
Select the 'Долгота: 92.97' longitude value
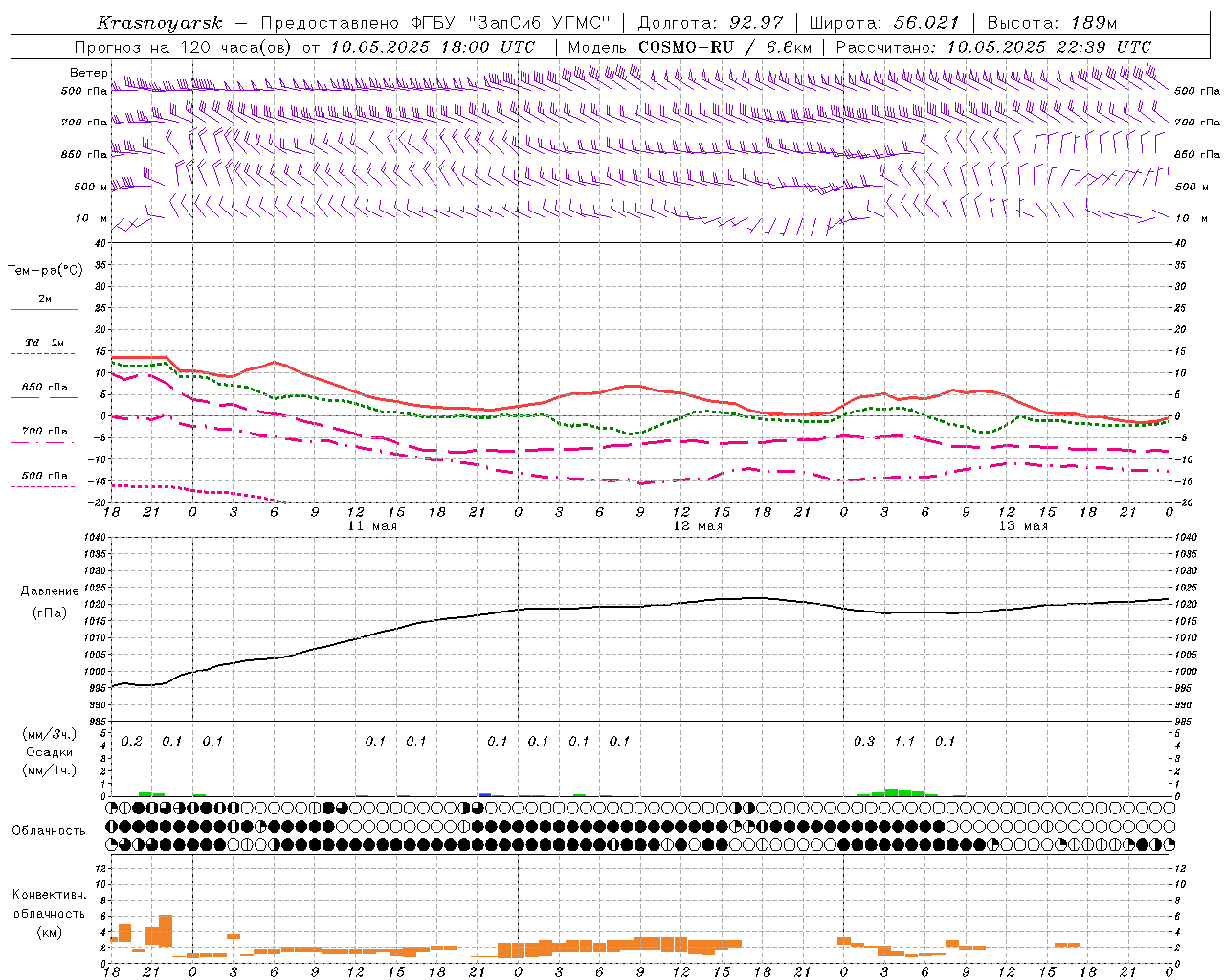pos(709,23)
